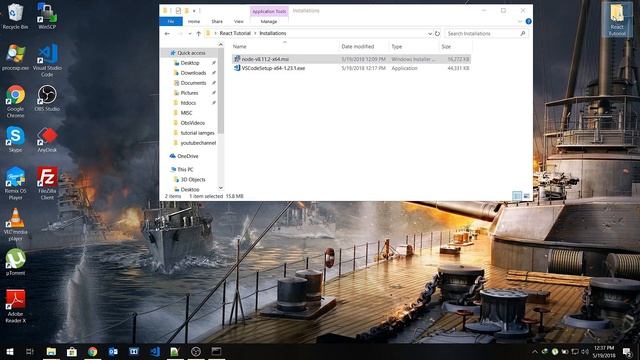
Task: Switch to large icons view layout
Action: (x=527, y=196)
